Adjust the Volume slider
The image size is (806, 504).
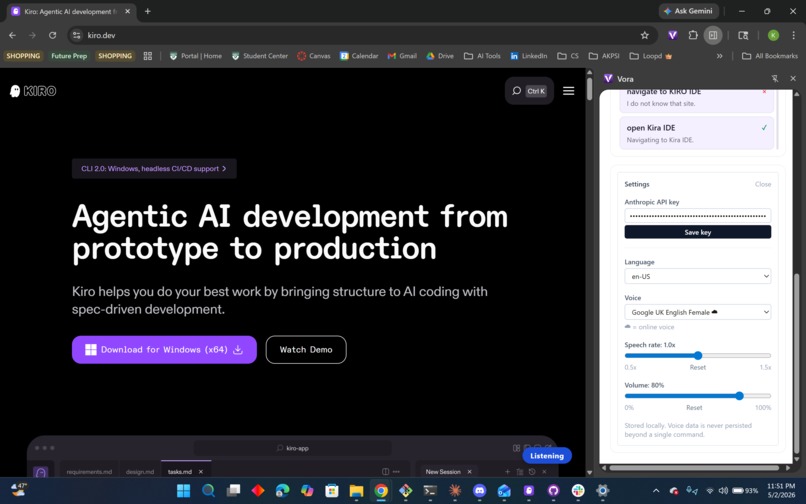(x=698, y=395)
